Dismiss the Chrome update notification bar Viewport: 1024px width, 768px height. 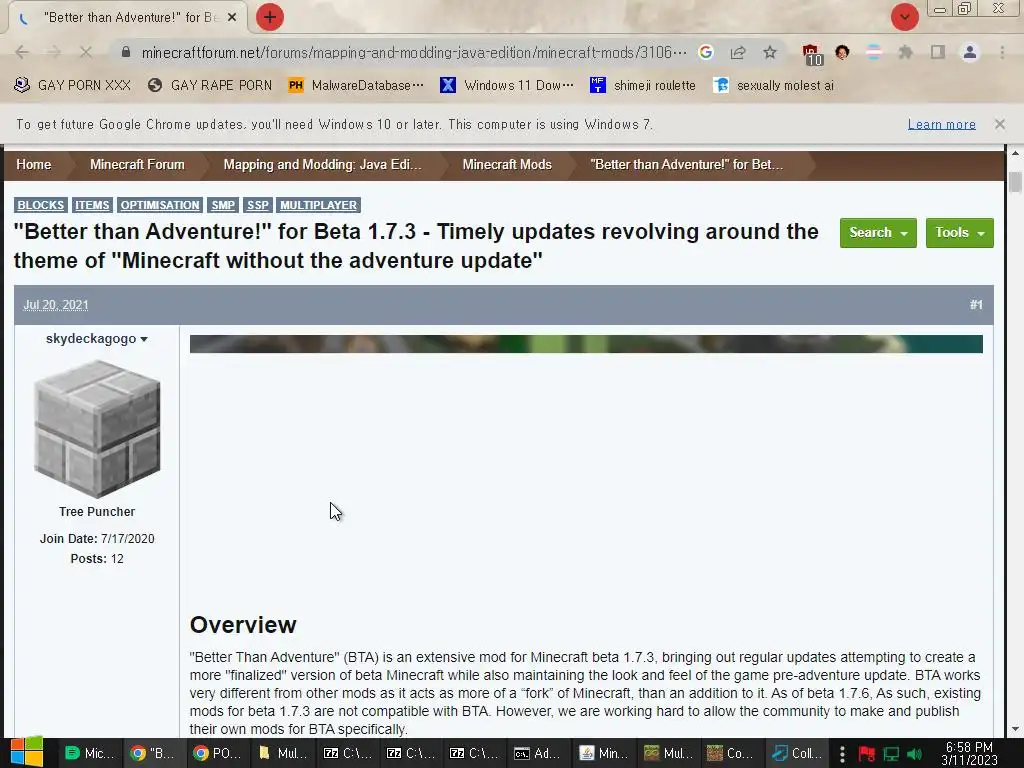[x=1000, y=124]
